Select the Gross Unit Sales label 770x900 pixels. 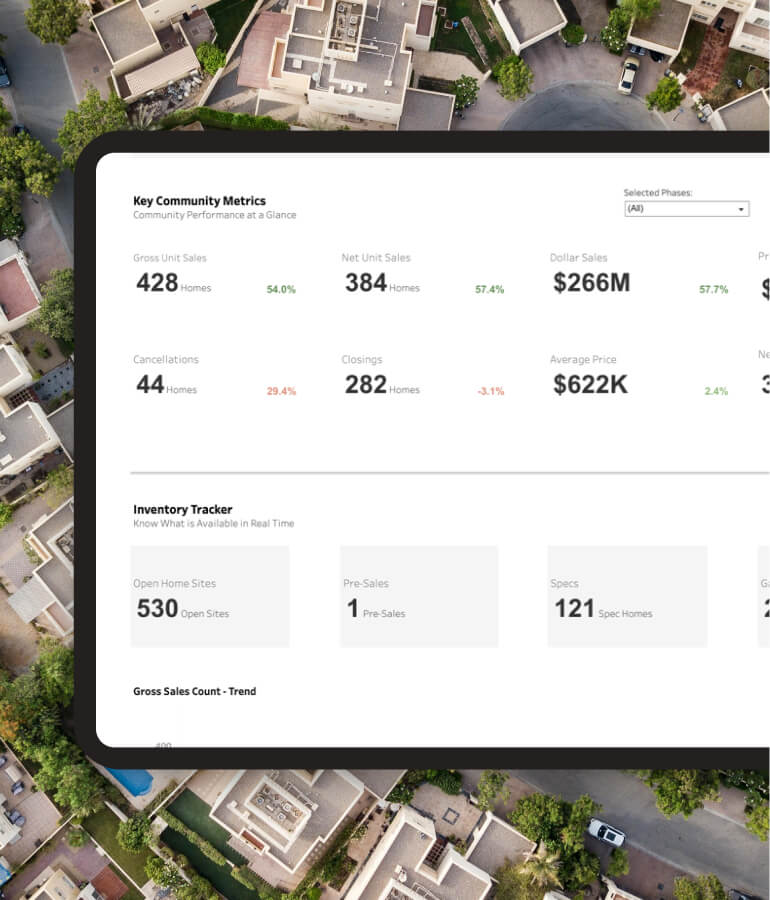pos(170,258)
